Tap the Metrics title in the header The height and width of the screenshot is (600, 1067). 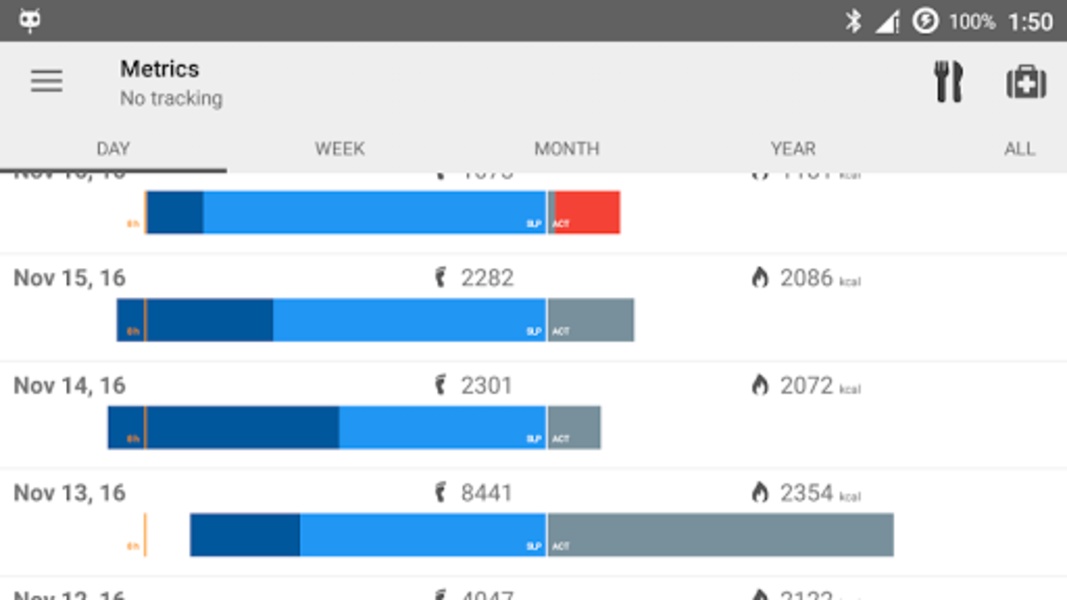click(160, 69)
